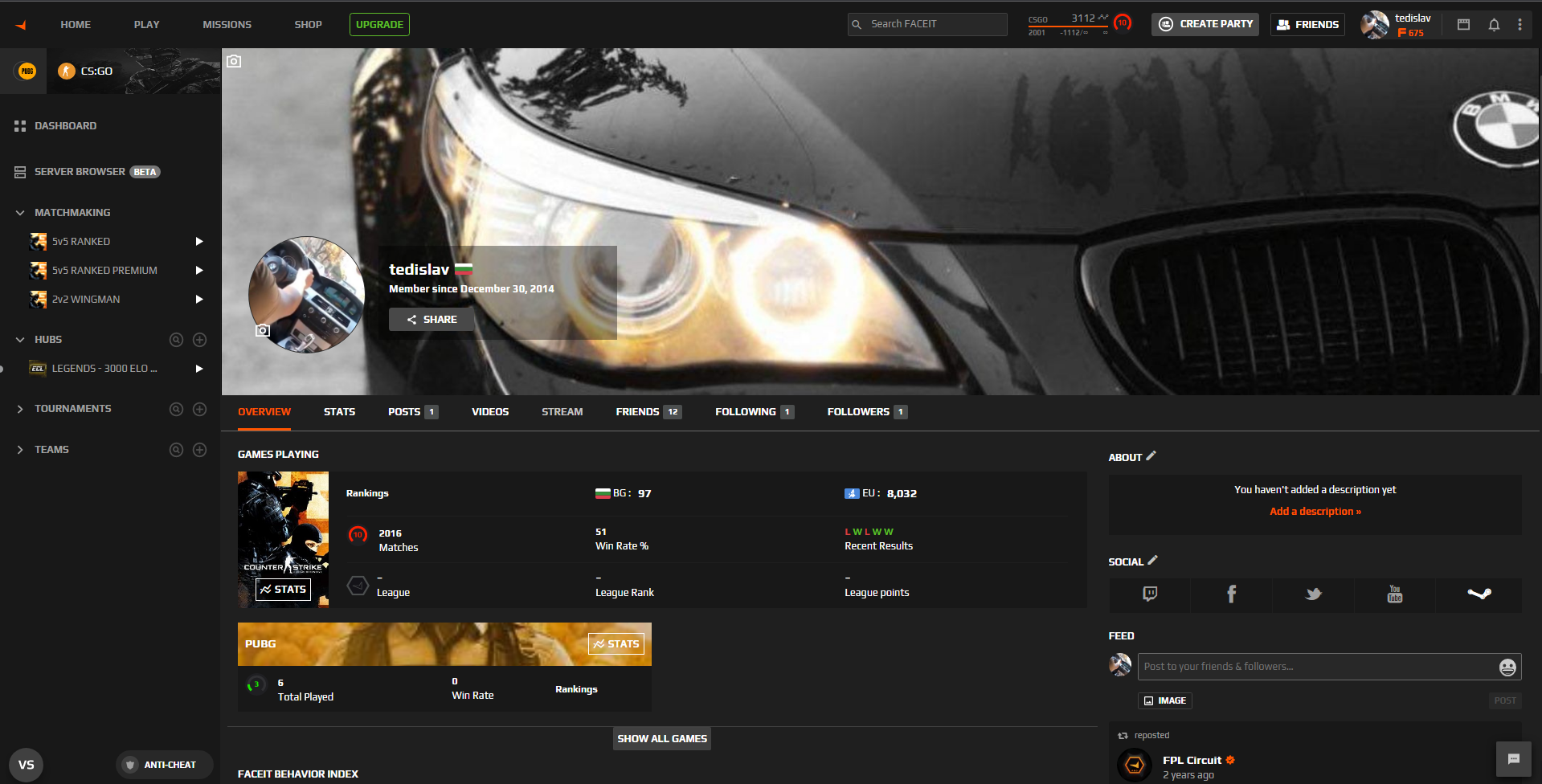Click the green UPGRADE button
Image resolution: width=1542 pixels, height=784 pixels.
379,25
